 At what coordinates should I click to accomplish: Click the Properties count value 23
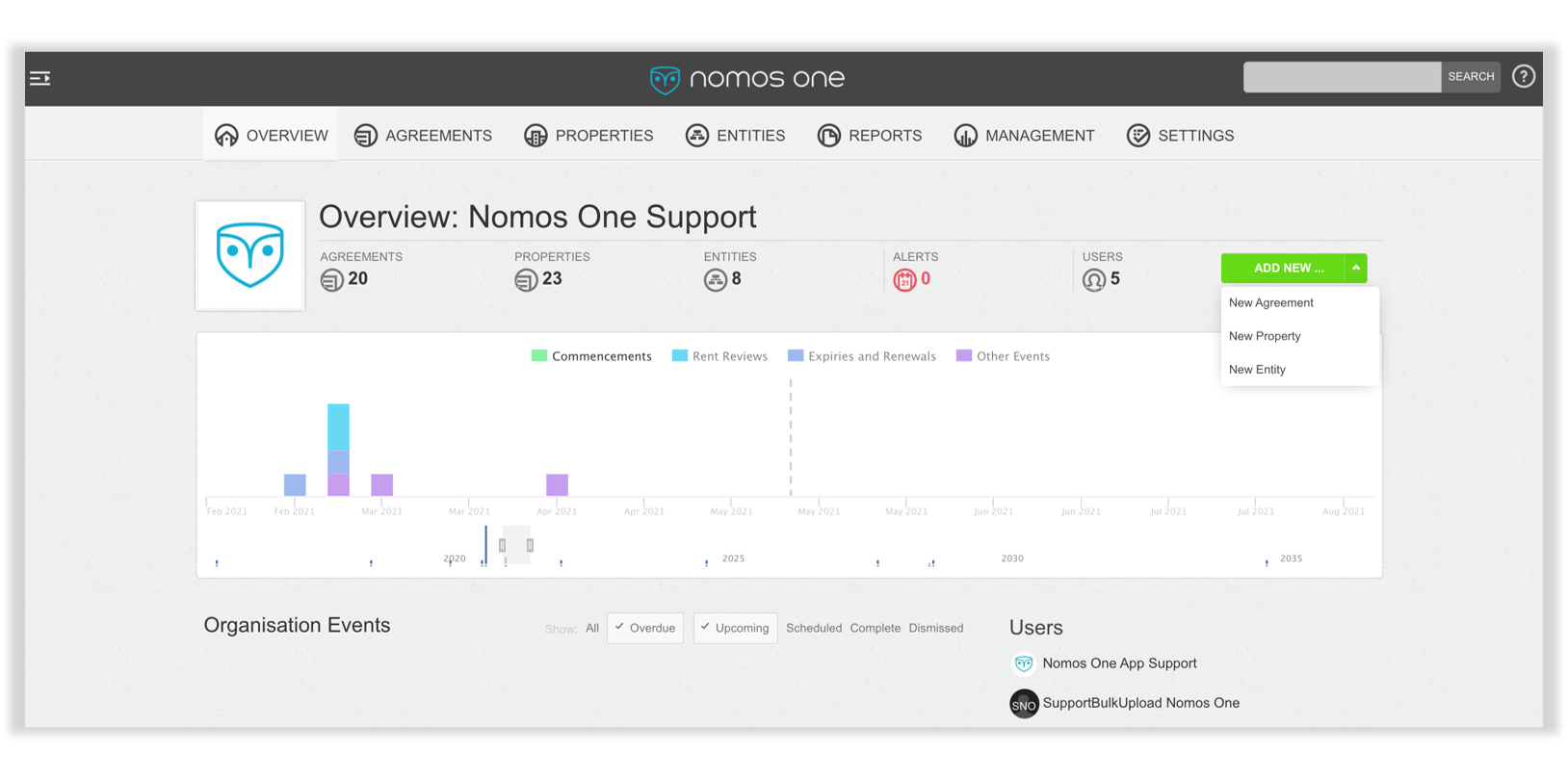552,279
